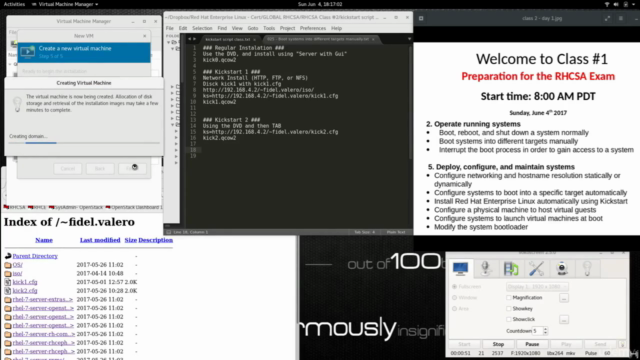Open the tools settings tab in the recorder
This screenshot has height=360, width=640.
tap(536, 269)
